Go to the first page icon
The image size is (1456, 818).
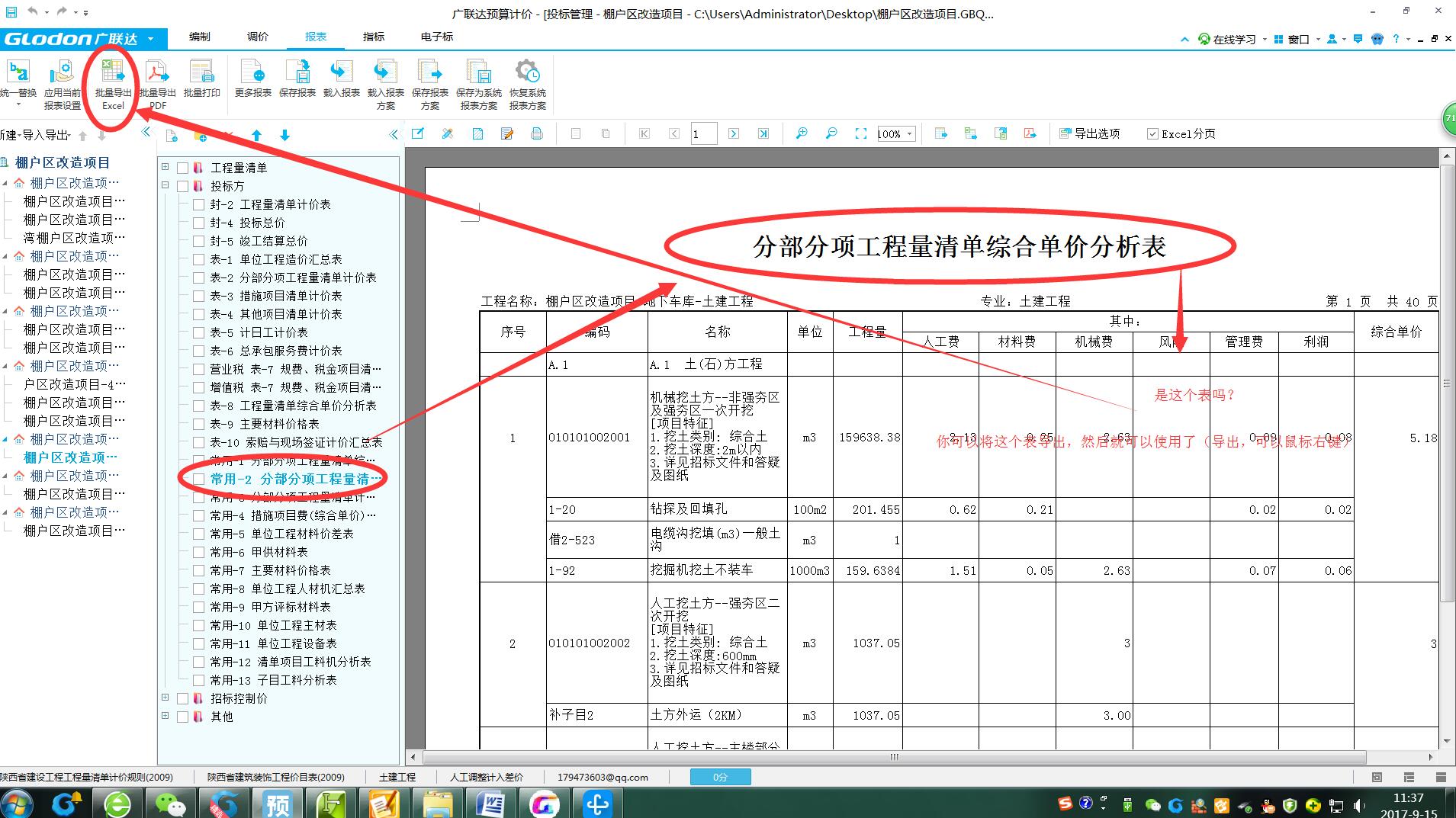tap(644, 133)
